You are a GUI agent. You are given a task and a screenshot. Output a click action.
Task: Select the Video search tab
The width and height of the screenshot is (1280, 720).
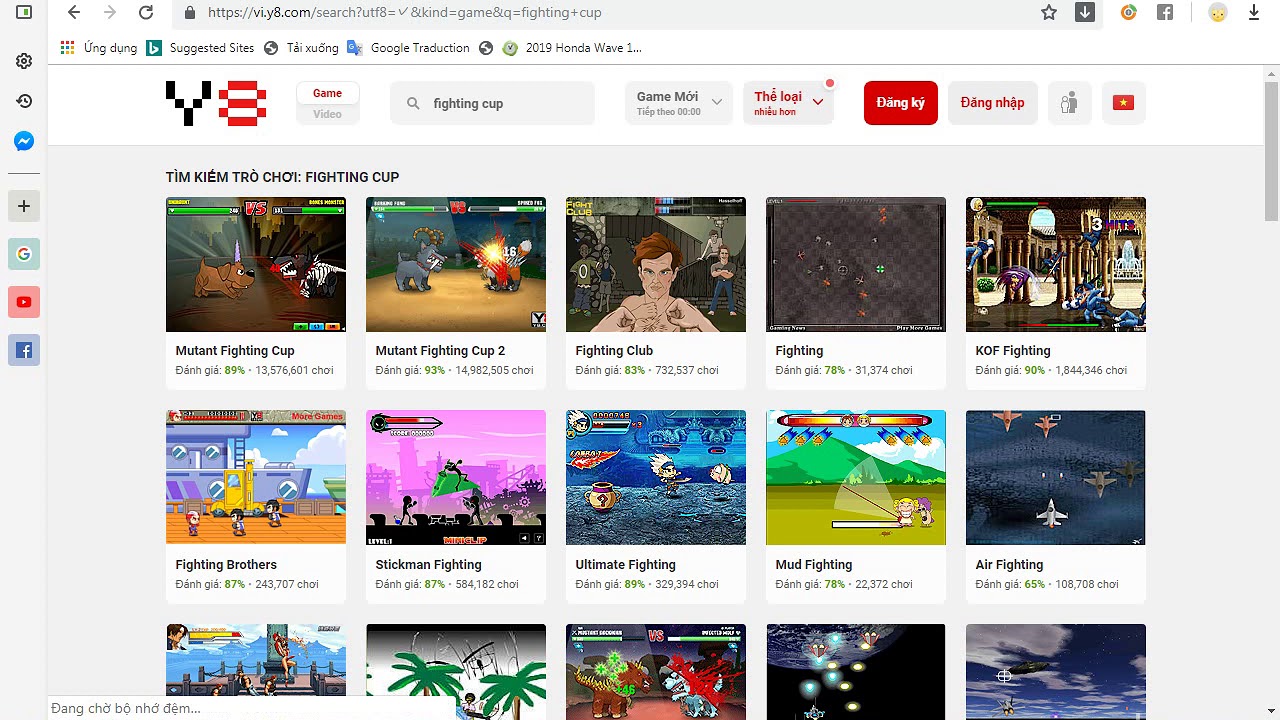tap(328, 114)
